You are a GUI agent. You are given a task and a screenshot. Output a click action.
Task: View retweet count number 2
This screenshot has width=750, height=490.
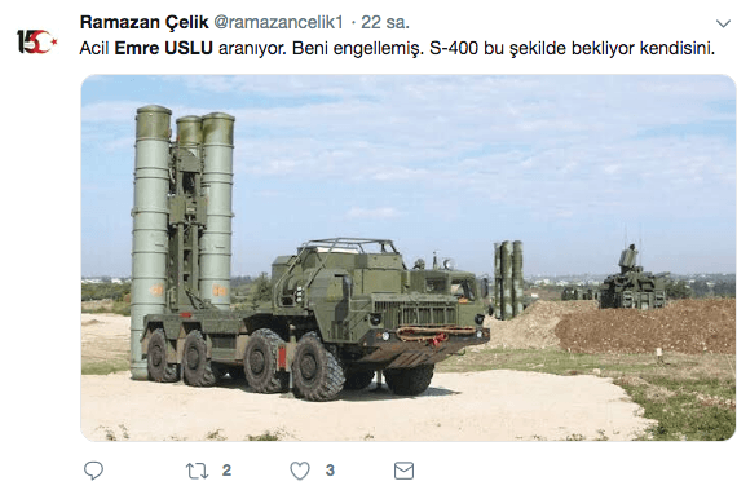[x=226, y=471]
